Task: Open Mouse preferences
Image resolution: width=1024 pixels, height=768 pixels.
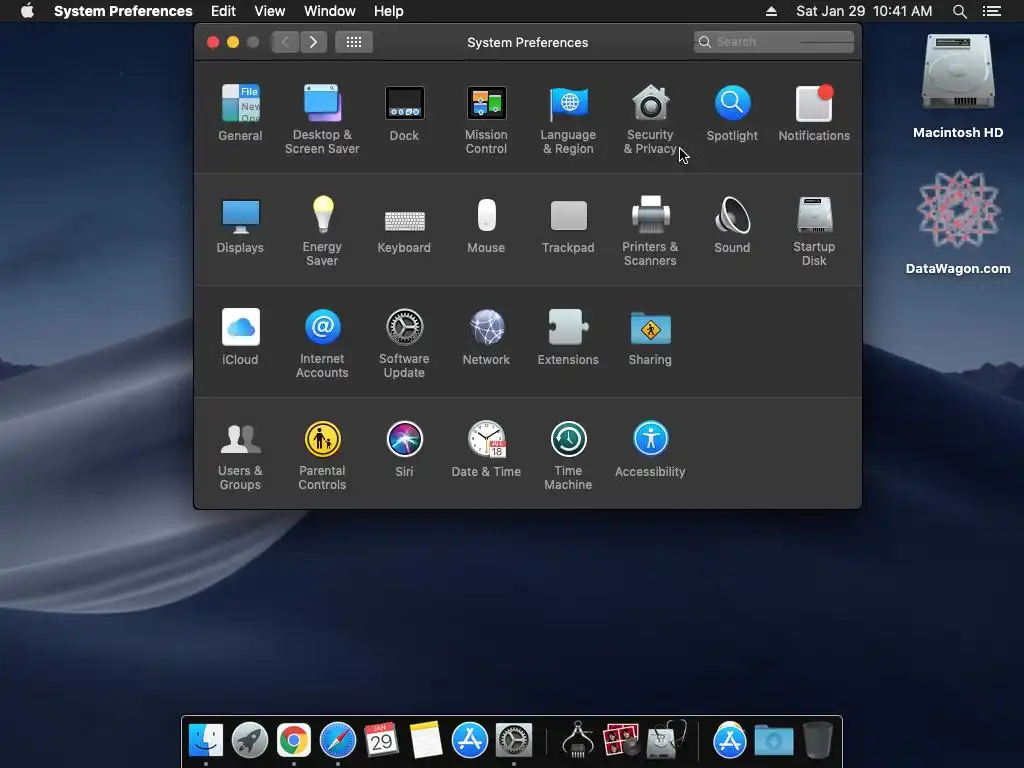Action: [486, 225]
